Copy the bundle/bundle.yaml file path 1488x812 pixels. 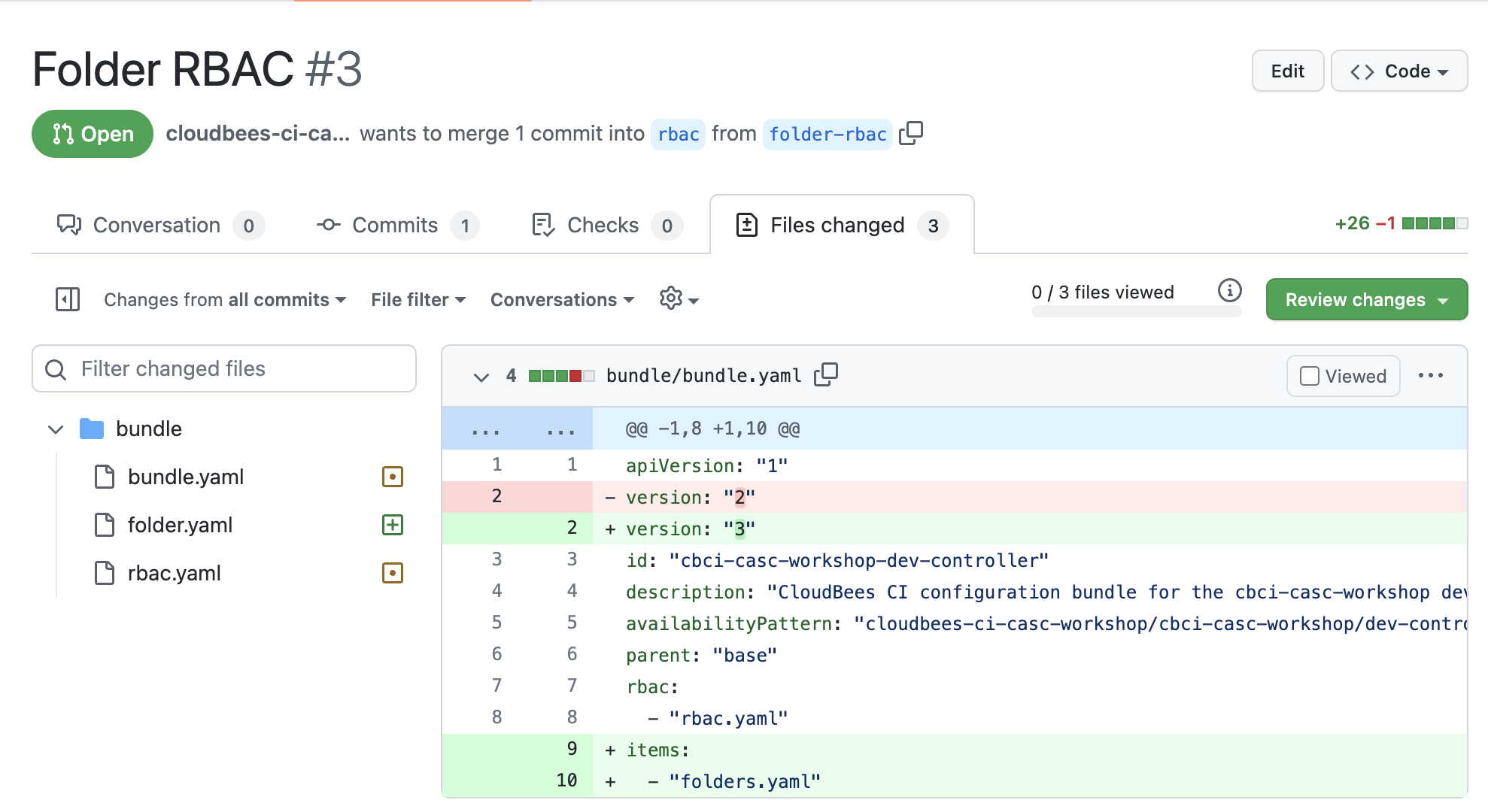point(825,374)
